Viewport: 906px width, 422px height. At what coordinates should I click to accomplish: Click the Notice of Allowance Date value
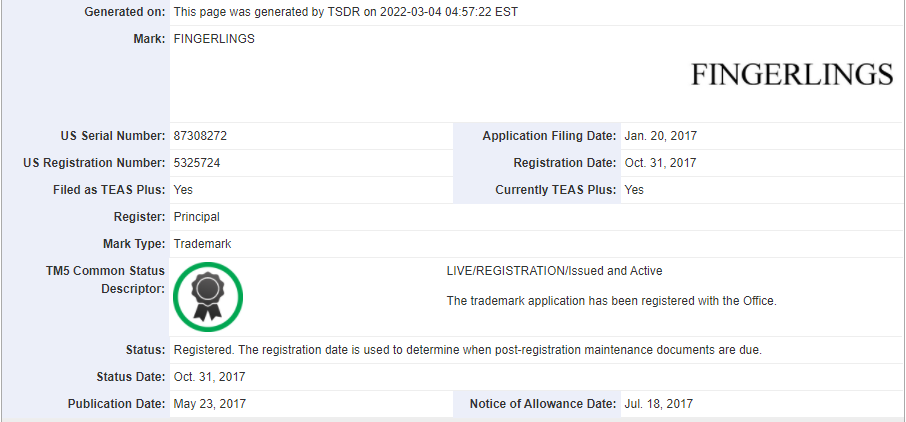coord(659,404)
